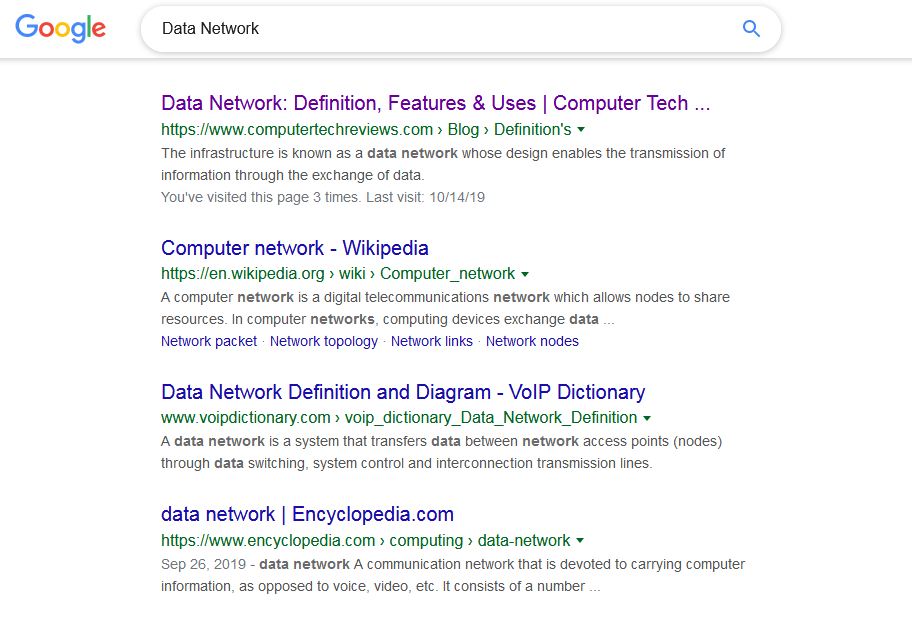Open the dropdown arrow beside voipdictionary.com result
Screen dimensions: 912x617
tap(648, 418)
